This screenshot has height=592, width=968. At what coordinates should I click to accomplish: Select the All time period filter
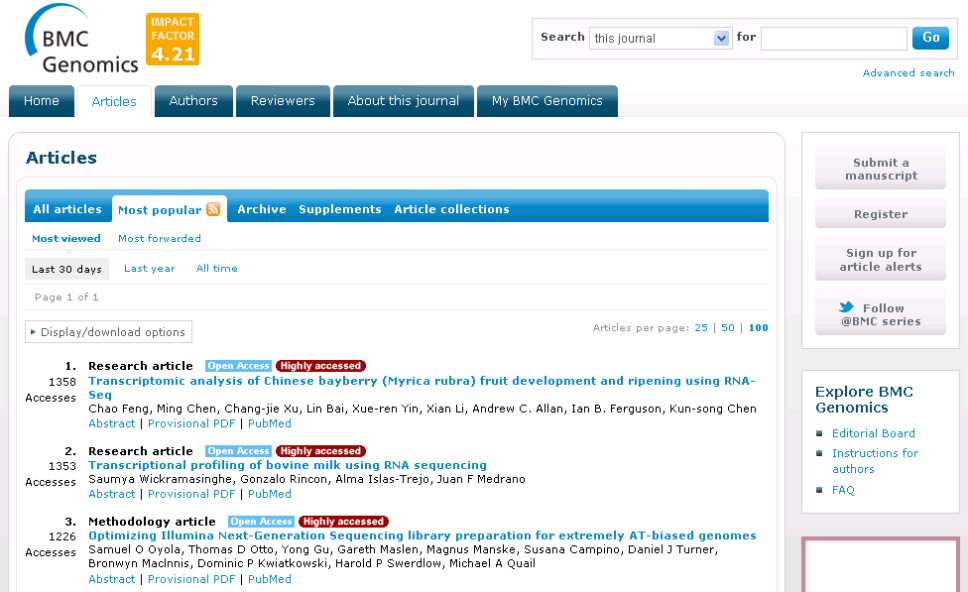tap(216, 269)
